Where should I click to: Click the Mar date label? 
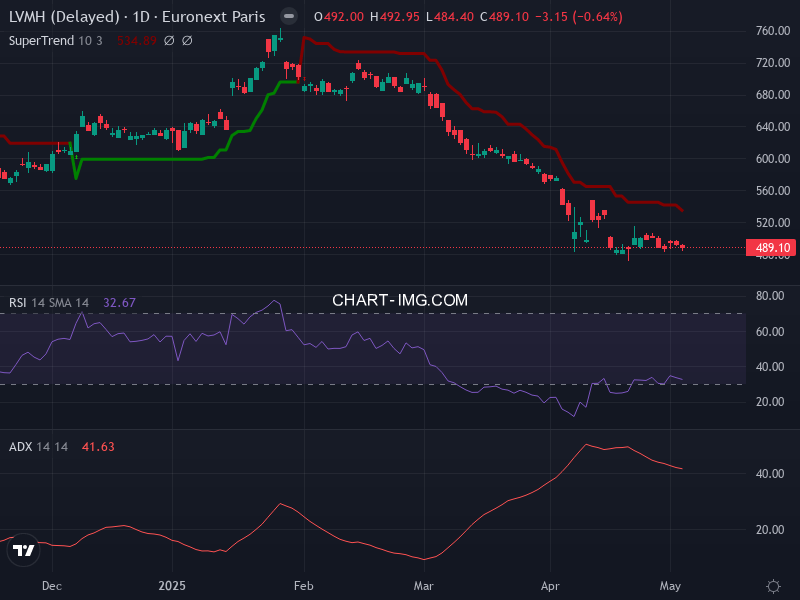pos(423,586)
